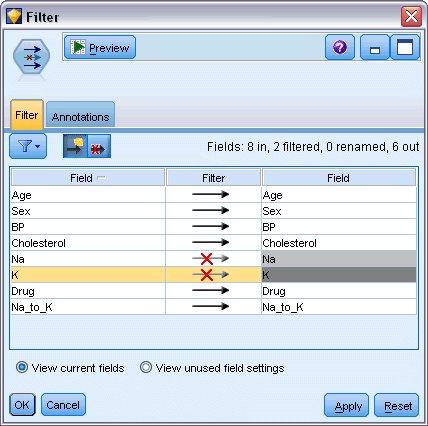Click the Filter column header
This screenshot has width=428, height=426.
[213, 178]
